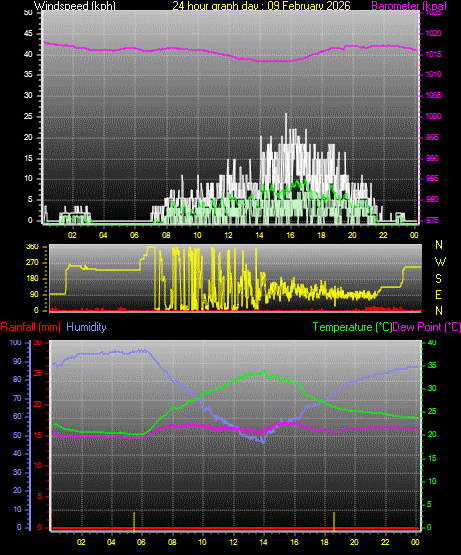The height and width of the screenshot is (555, 461).
Task: Click the magenta "Dew Point (°C)" legend label
Action: tap(427, 327)
